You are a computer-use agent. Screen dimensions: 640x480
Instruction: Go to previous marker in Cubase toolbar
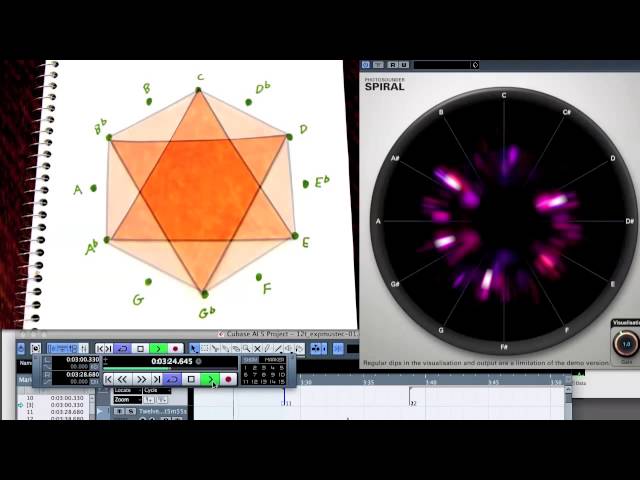pos(100,349)
